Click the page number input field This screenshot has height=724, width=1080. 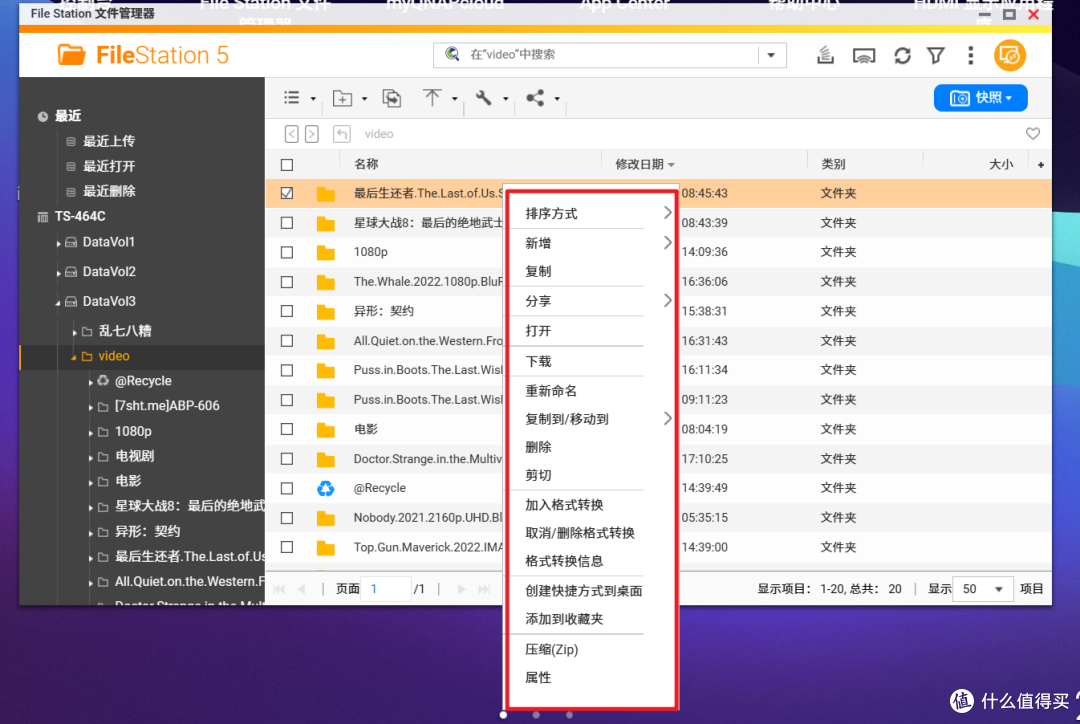click(x=386, y=589)
